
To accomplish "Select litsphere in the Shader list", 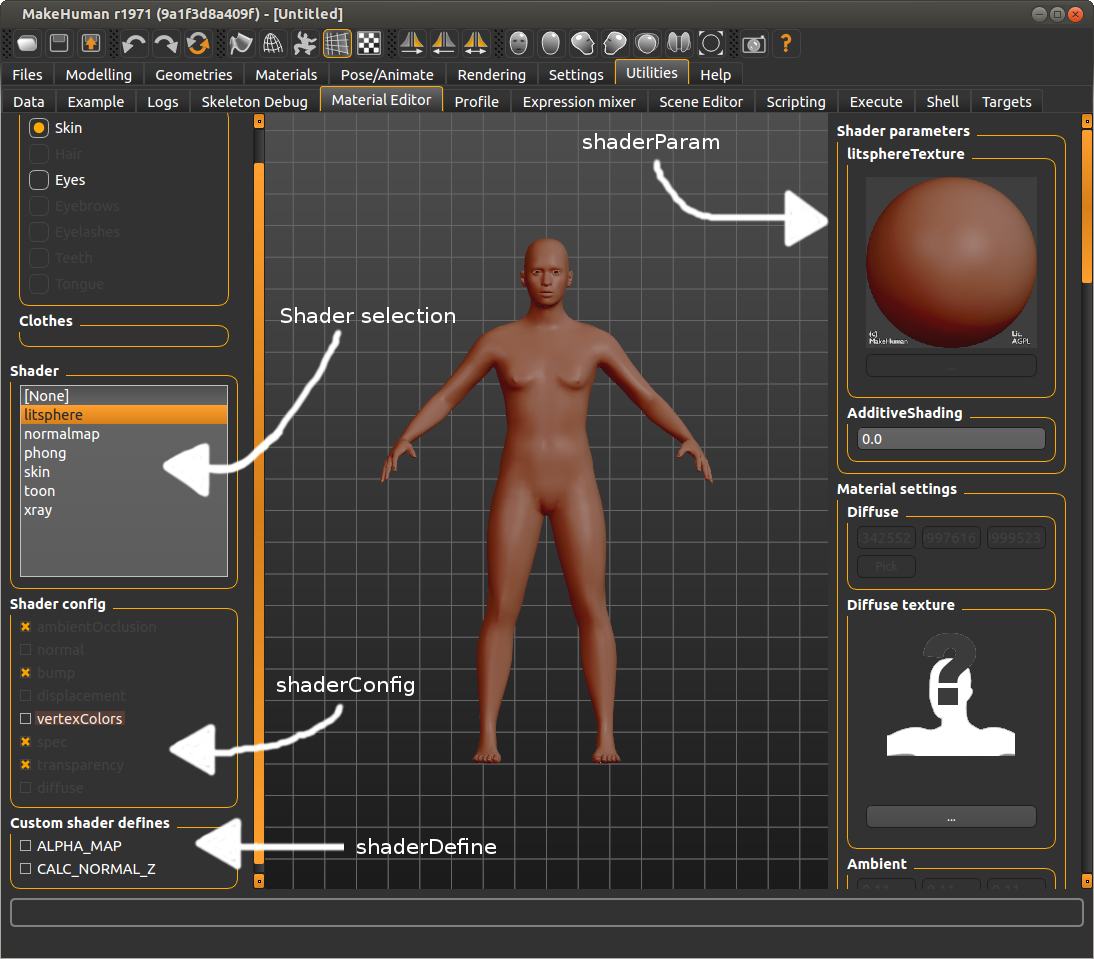I will coord(124,415).
